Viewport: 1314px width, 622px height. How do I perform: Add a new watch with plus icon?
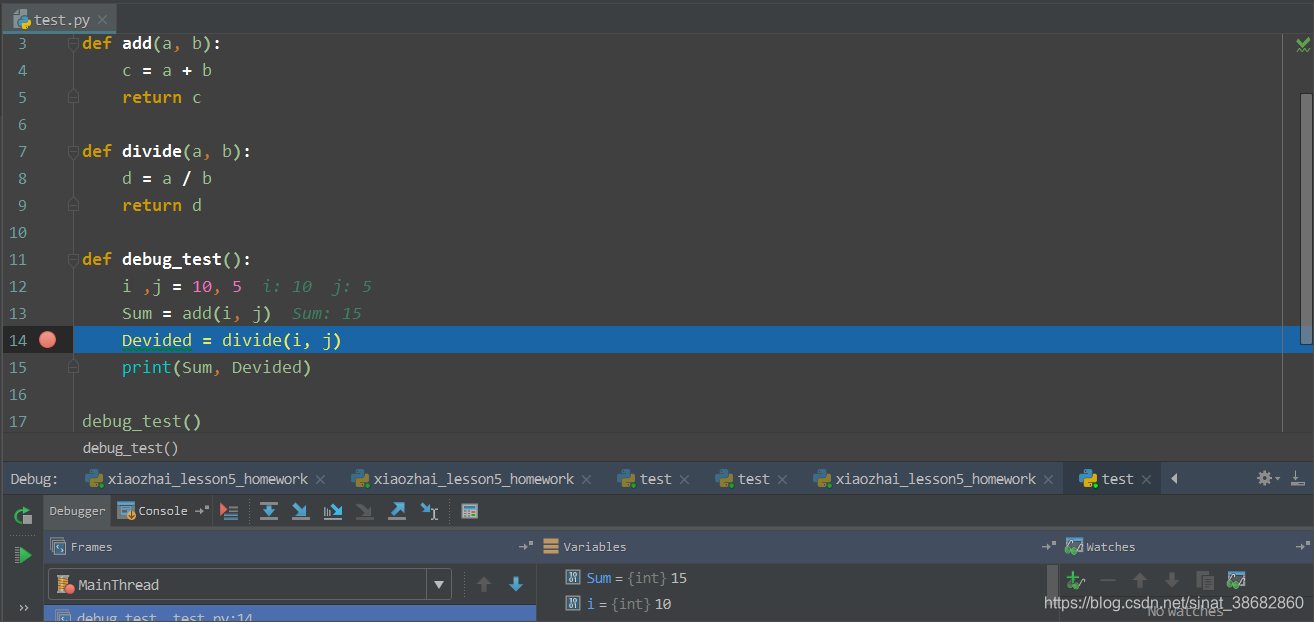(1074, 580)
